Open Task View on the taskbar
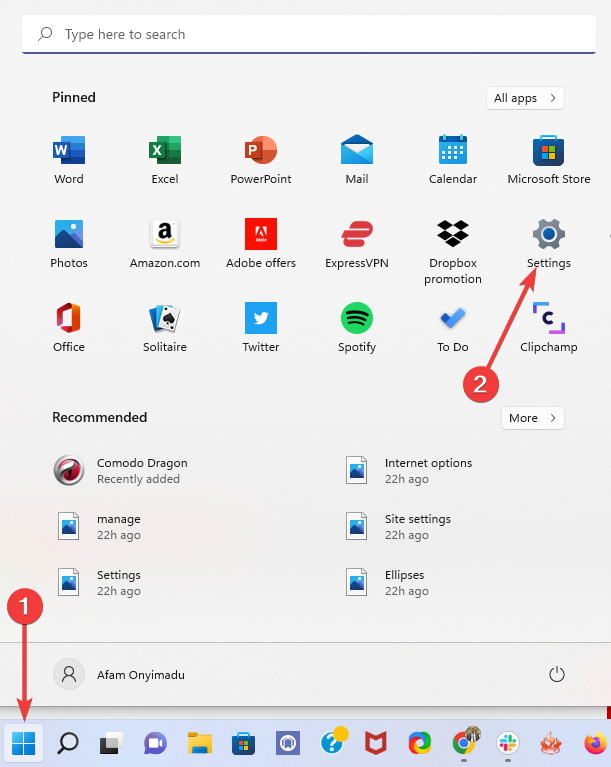This screenshot has height=767, width=611. coord(112,744)
